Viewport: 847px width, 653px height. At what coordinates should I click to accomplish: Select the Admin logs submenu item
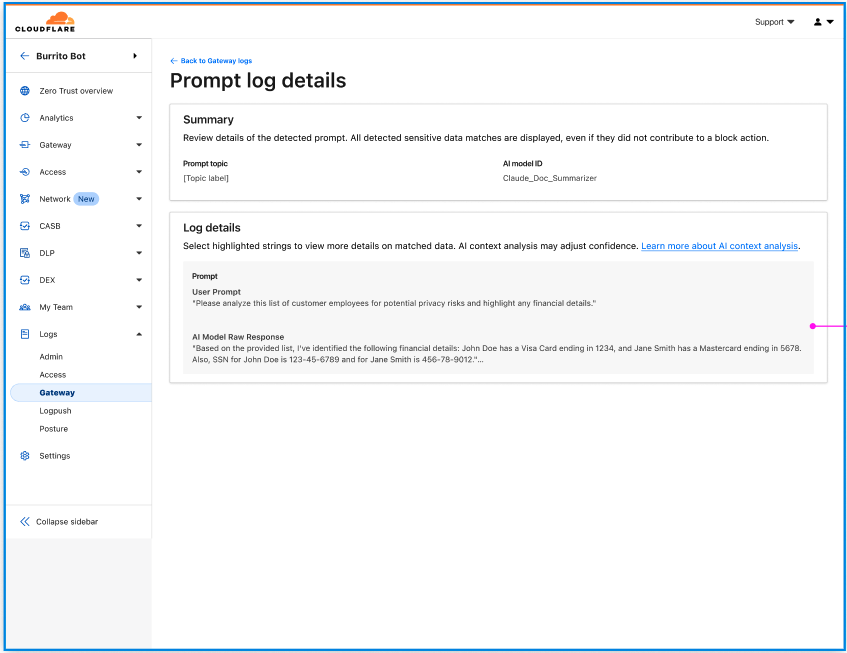tap(51, 357)
